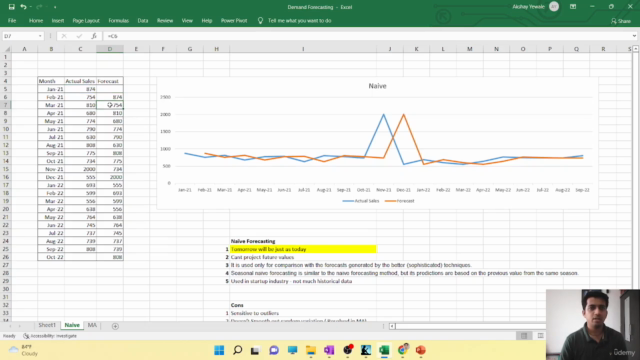Click the Insert Function fx icon
Screen dimensions: 640x360
pyautogui.click(x=94, y=36)
